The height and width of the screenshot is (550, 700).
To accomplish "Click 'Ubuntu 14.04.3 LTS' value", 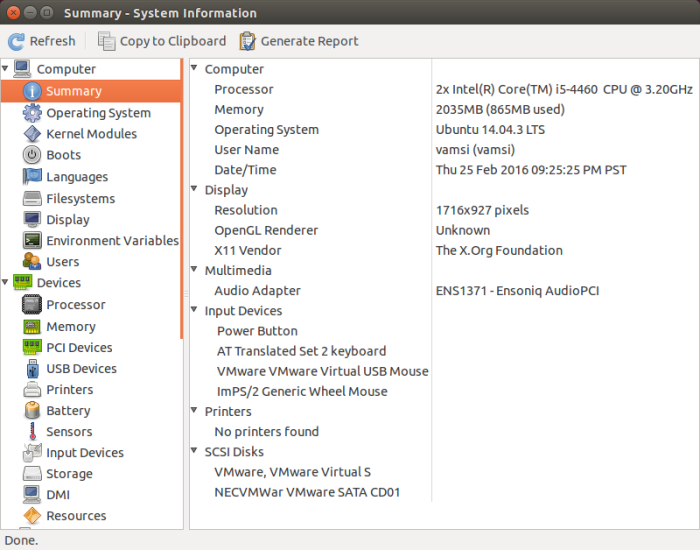I will 490,130.
